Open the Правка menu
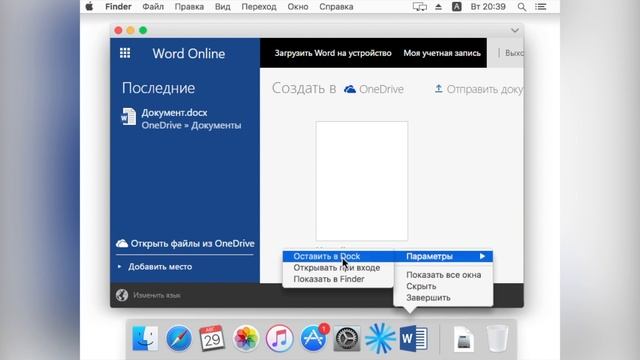 tap(189, 7)
